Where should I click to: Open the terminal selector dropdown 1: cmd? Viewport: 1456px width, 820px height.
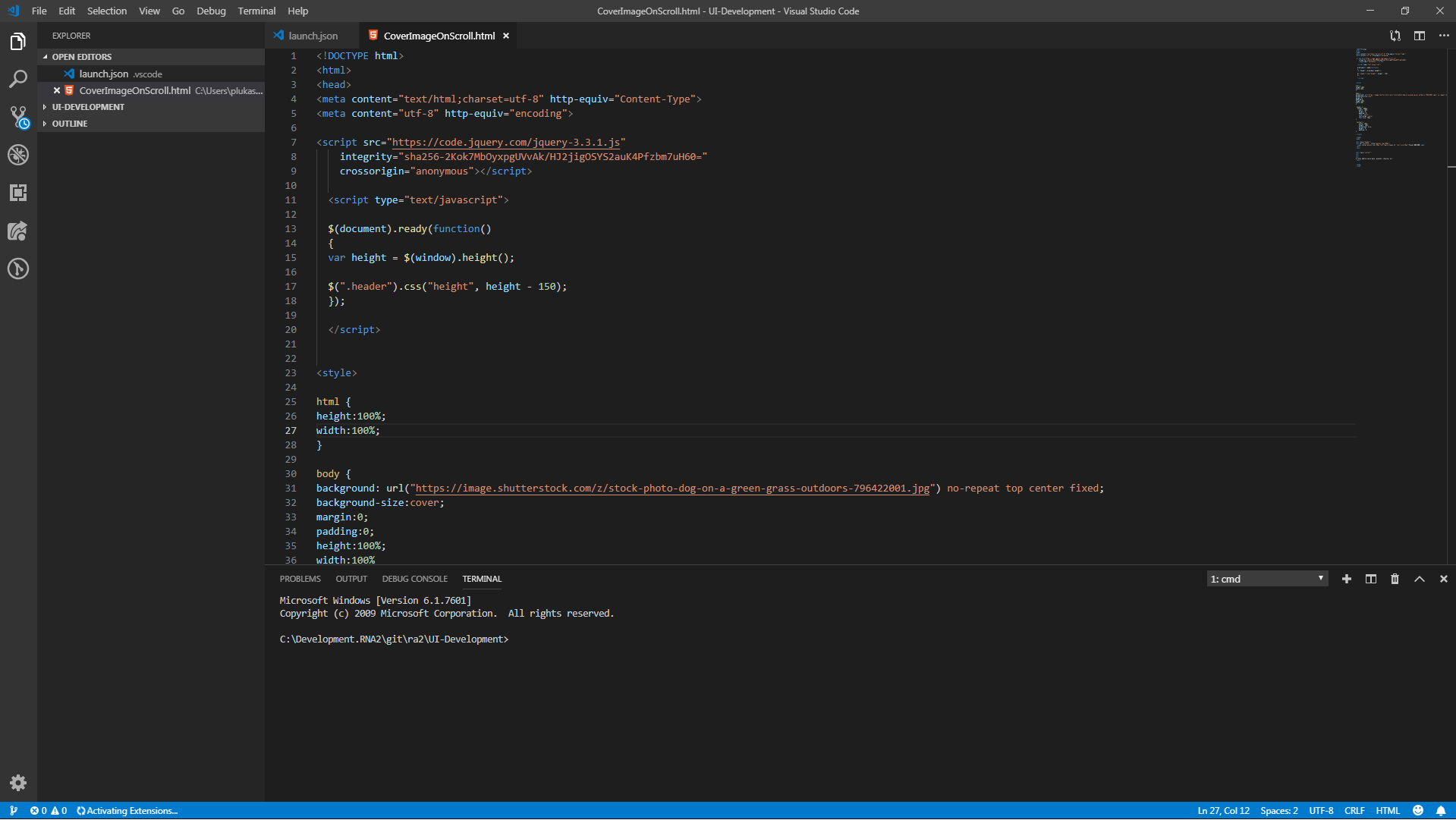click(x=1267, y=579)
